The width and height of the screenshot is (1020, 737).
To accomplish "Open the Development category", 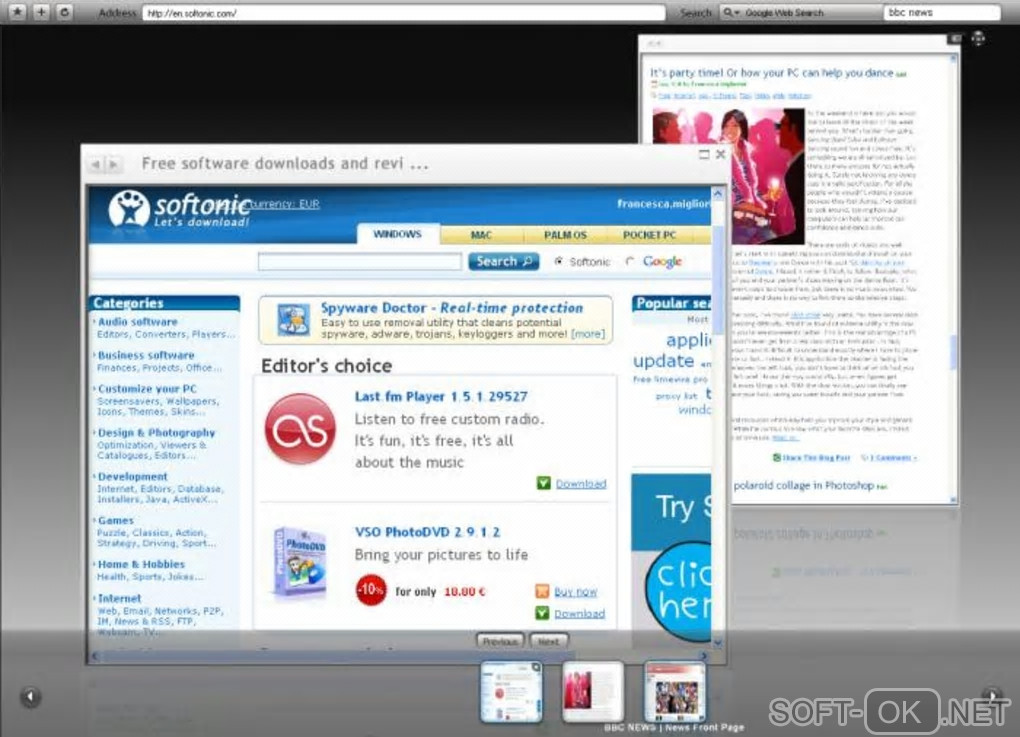I will click(x=133, y=477).
